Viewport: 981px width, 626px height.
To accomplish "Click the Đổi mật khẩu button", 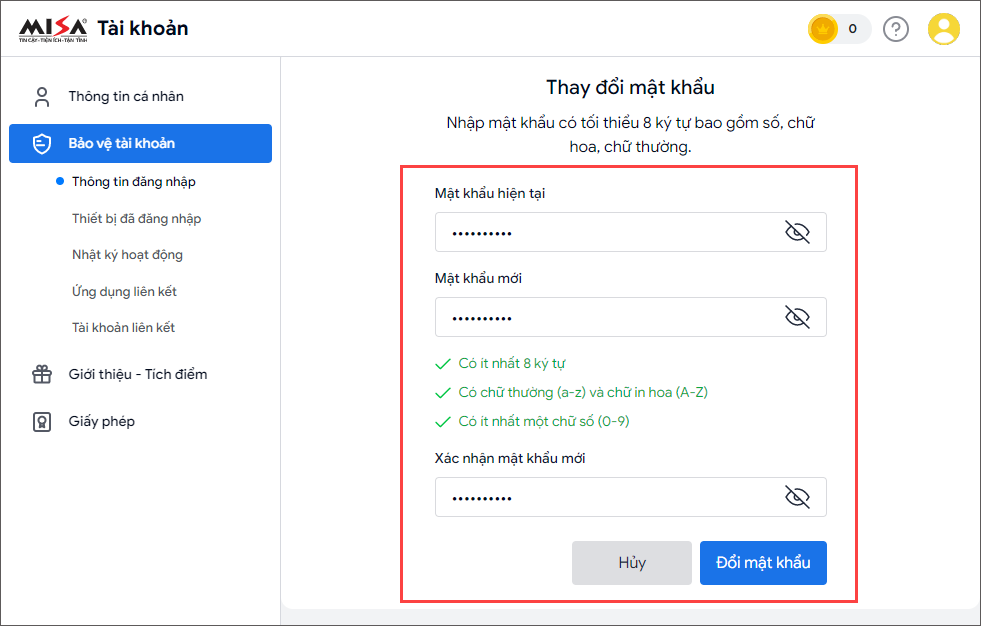I will pyautogui.click(x=763, y=563).
